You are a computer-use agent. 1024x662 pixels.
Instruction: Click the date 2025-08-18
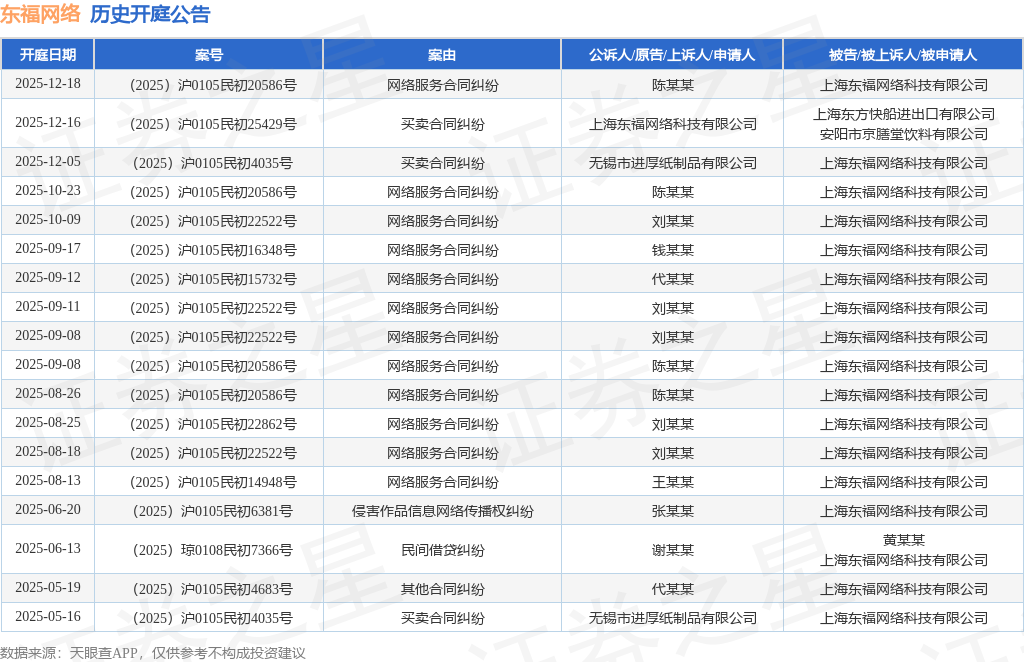pos(48,452)
